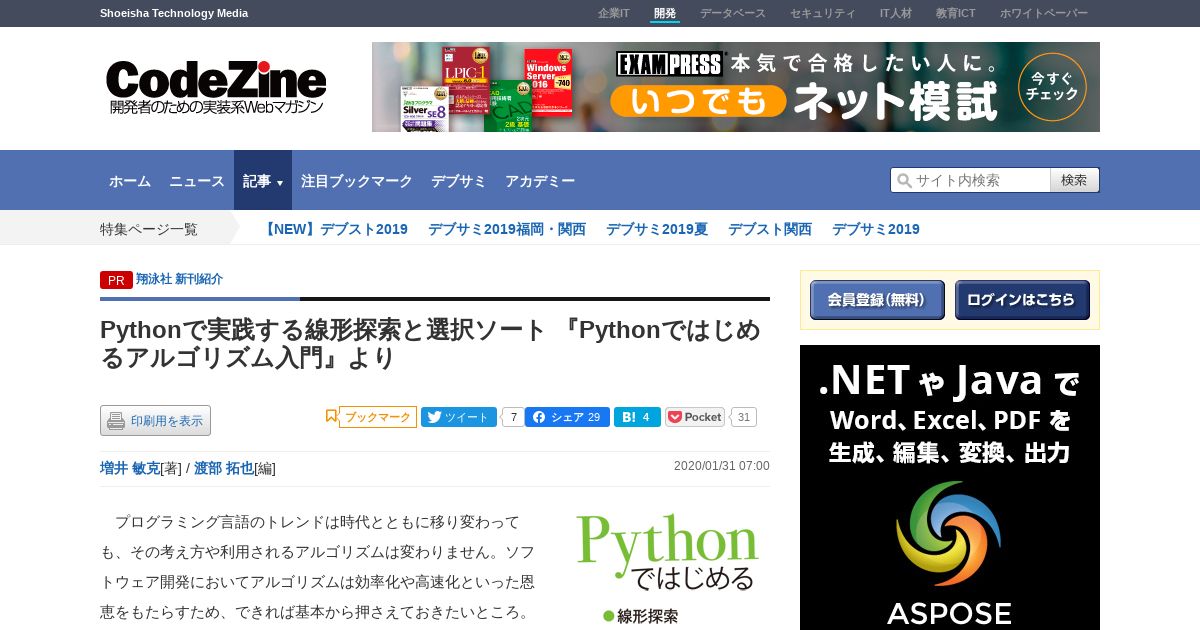Click the bookmark flag icon
The width and height of the screenshot is (1200, 630).
(331, 416)
